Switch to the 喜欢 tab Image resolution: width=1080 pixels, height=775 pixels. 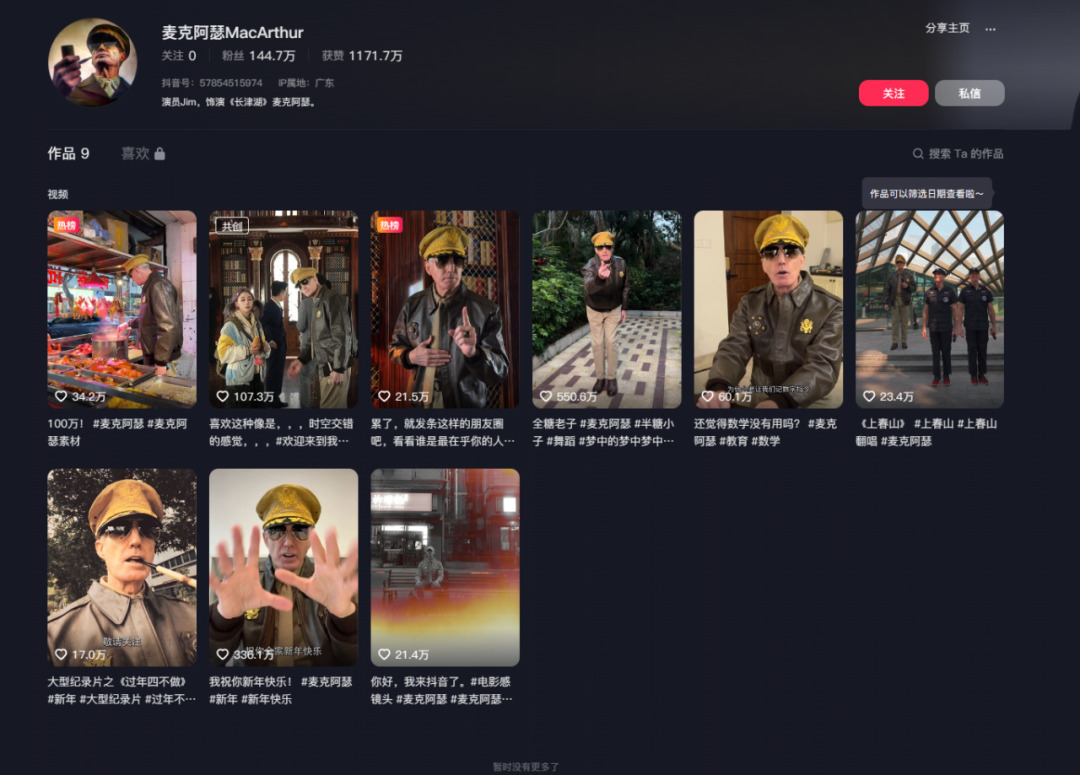(135, 154)
